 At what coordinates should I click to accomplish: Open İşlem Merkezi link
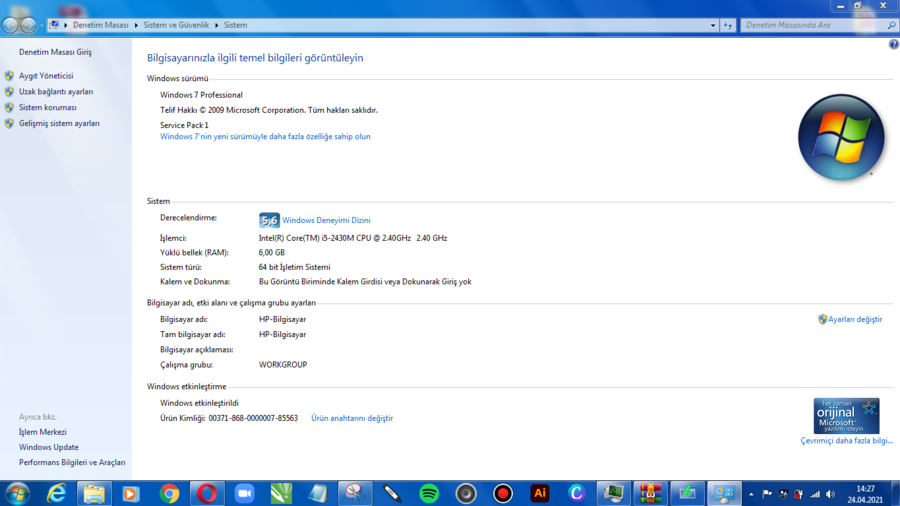coord(42,432)
